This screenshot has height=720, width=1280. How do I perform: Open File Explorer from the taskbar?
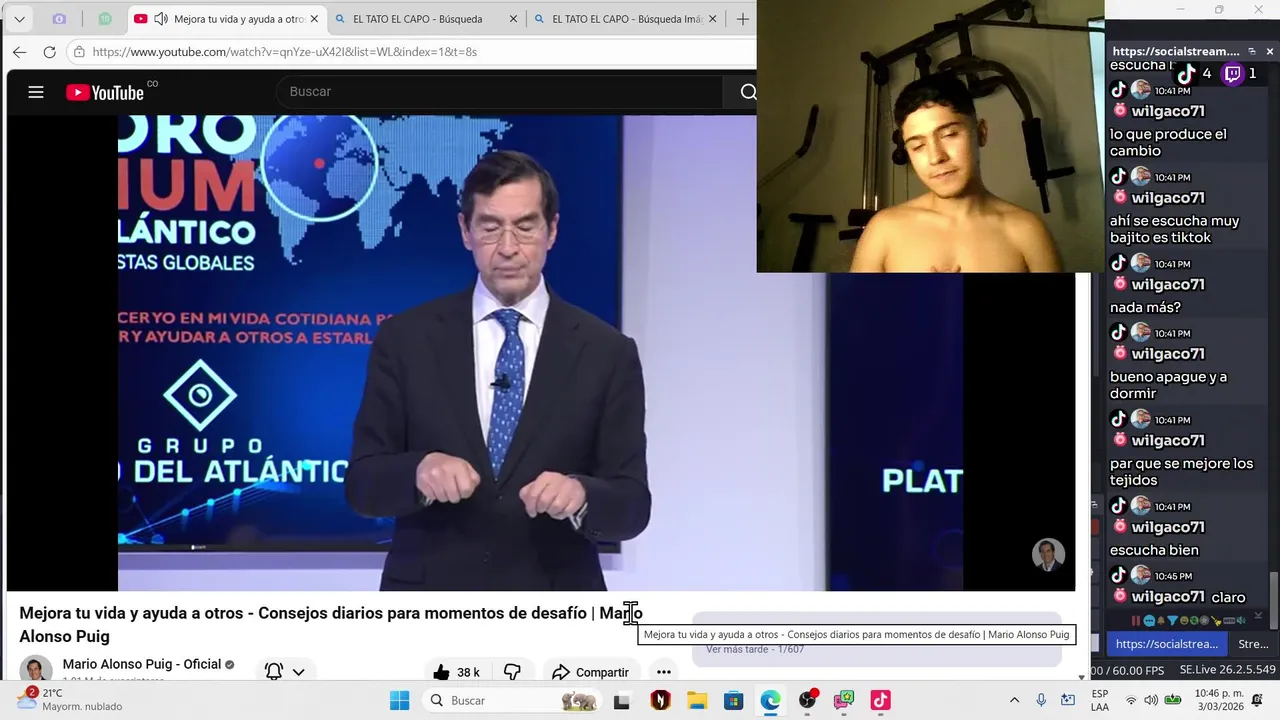click(696, 700)
